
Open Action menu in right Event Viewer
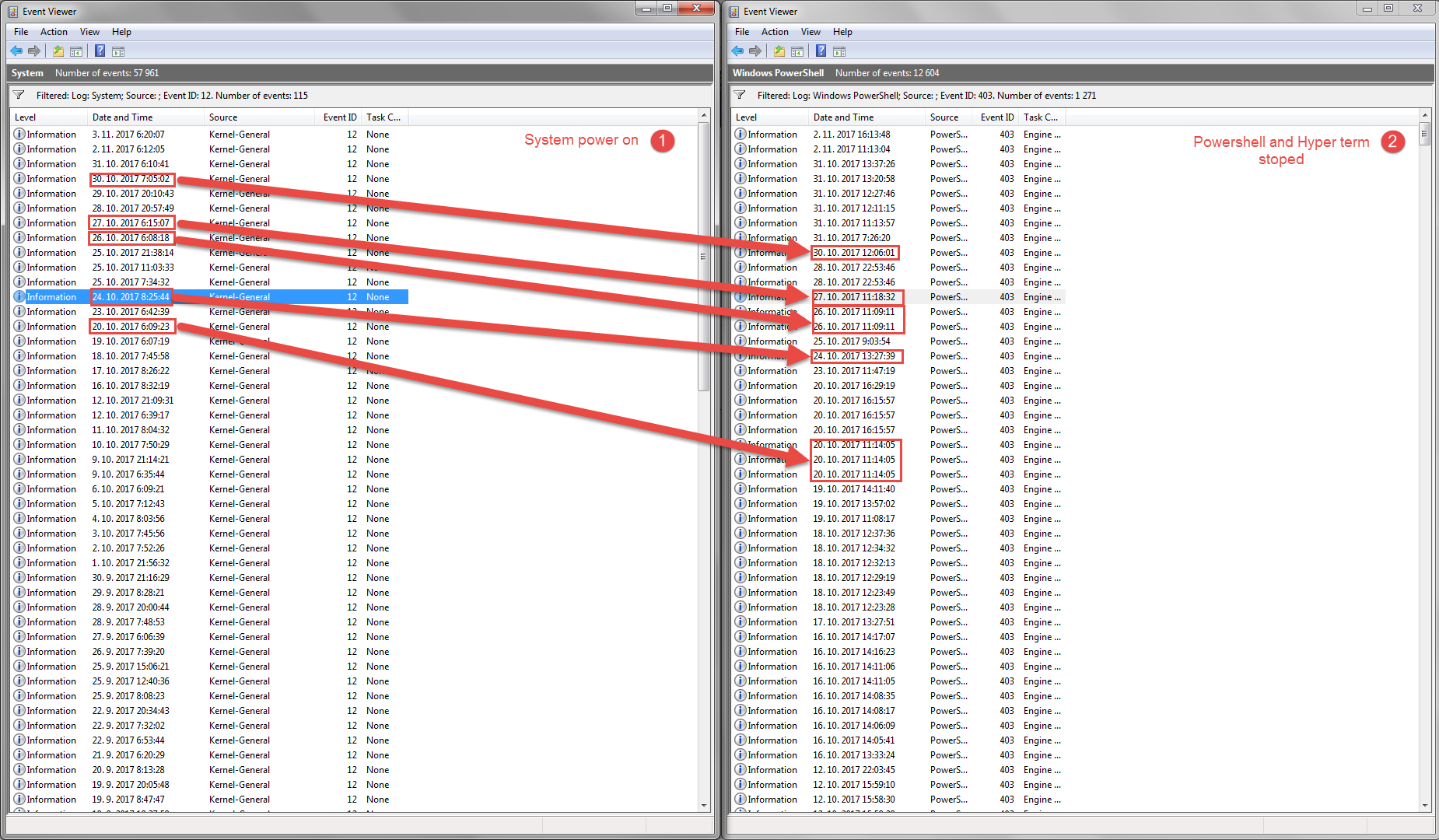click(775, 32)
